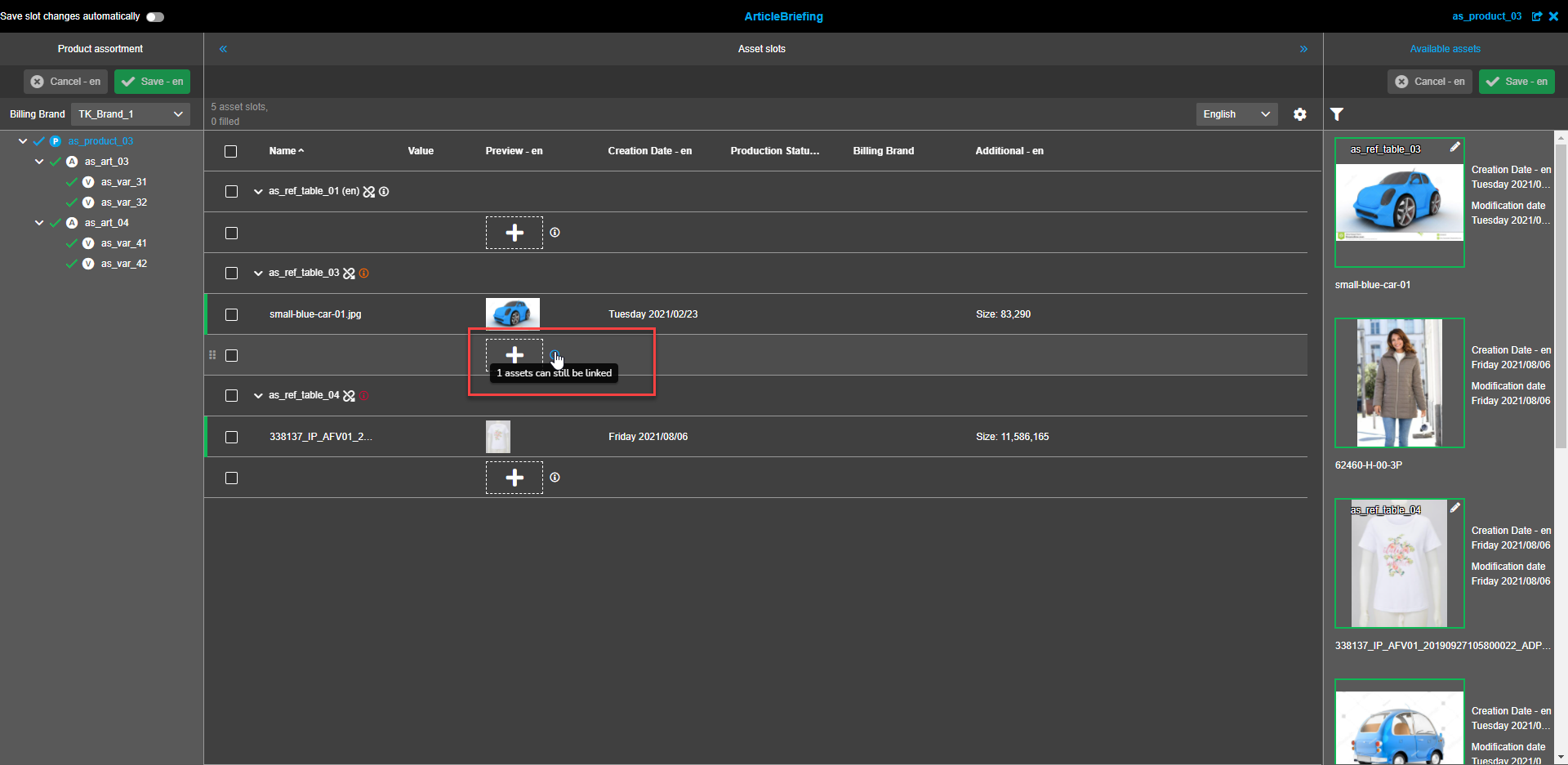Open the filter panel via funnel icon
This screenshot has height=765, width=1568.
click(1337, 114)
